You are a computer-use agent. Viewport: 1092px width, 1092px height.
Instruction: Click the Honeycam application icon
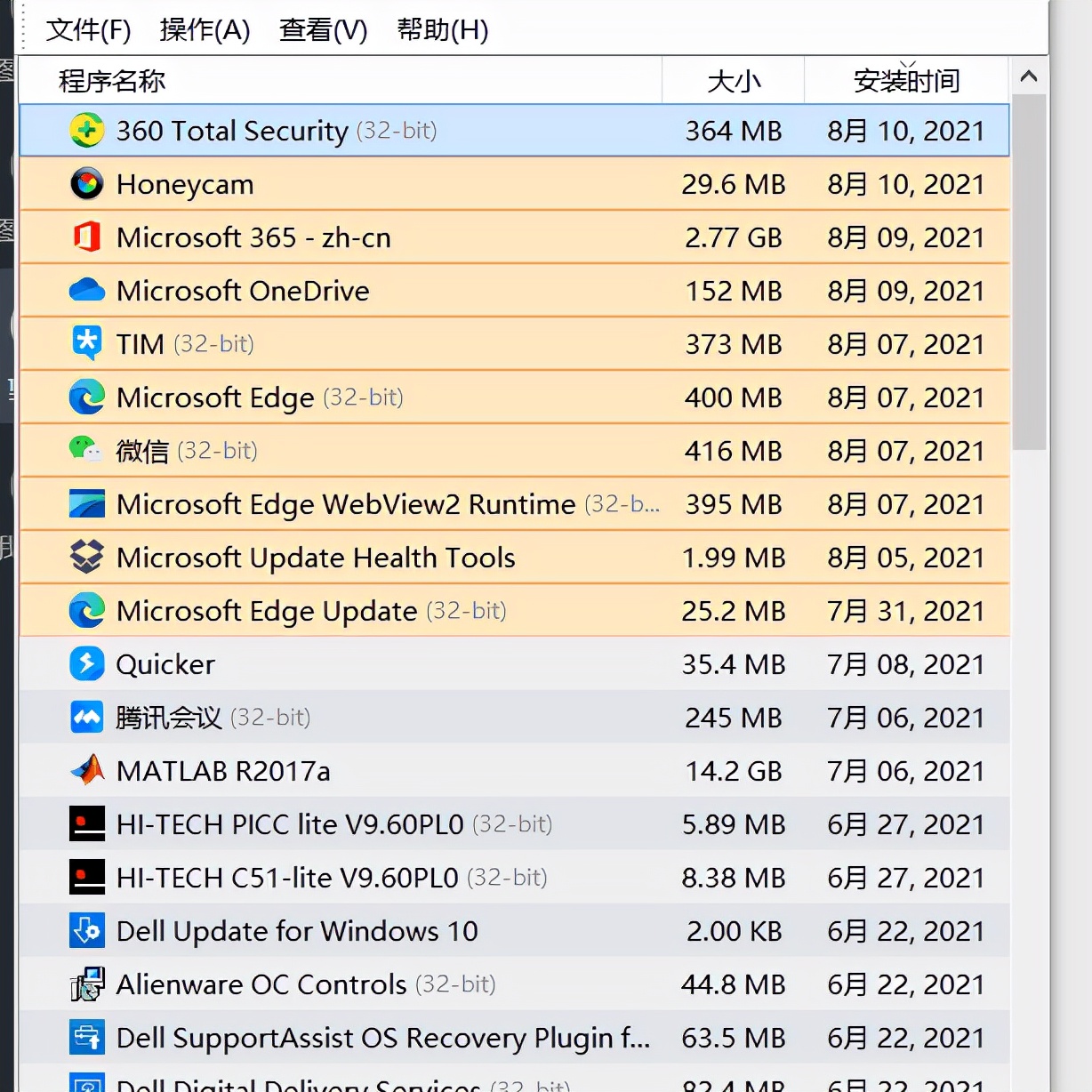tap(86, 184)
